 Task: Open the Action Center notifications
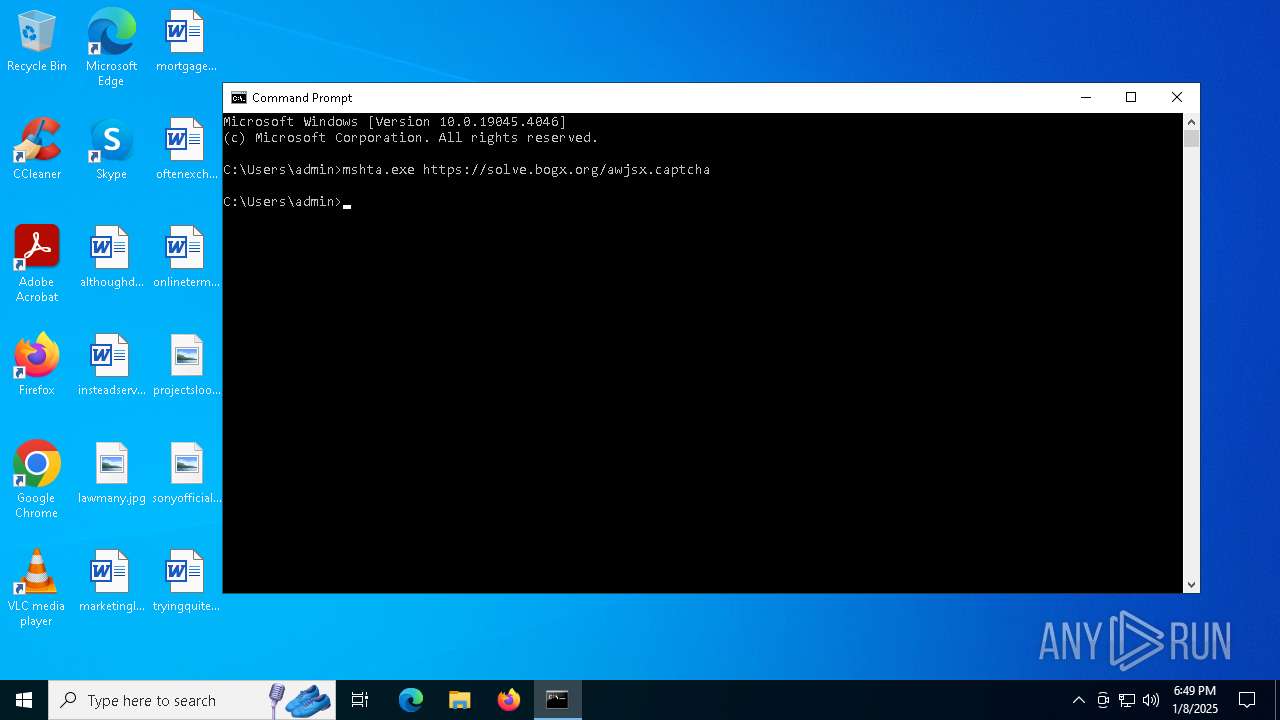coord(1247,700)
